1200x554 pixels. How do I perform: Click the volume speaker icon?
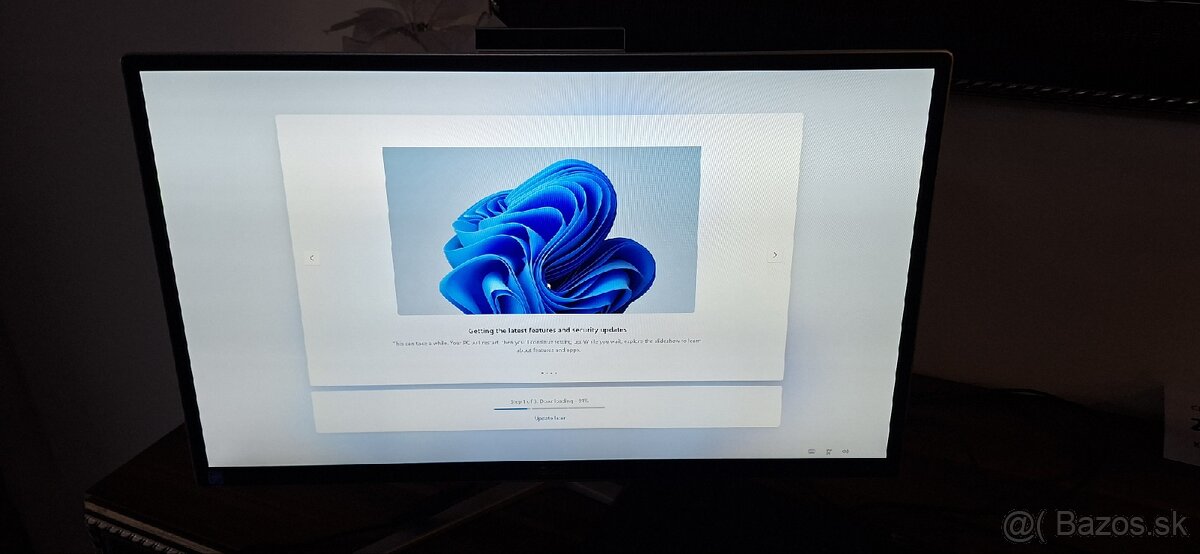(846, 451)
